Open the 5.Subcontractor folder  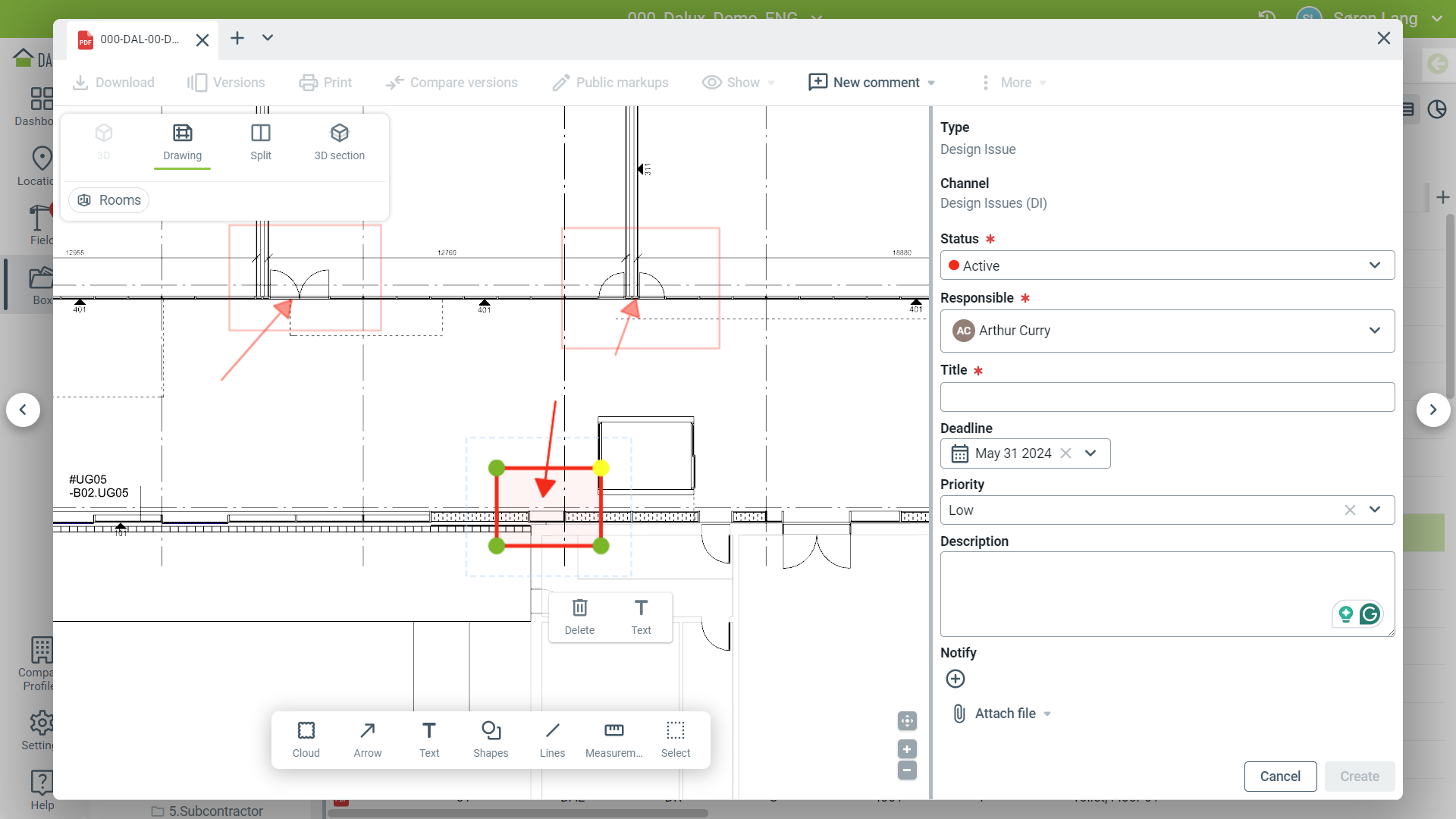pos(207,811)
